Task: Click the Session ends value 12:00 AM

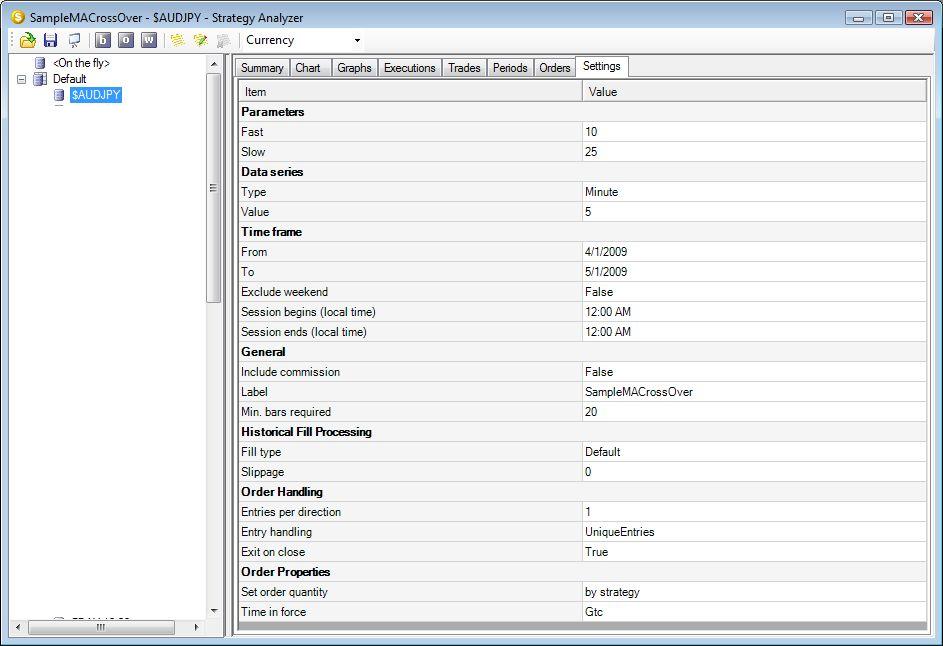Action: coord(754,331)
